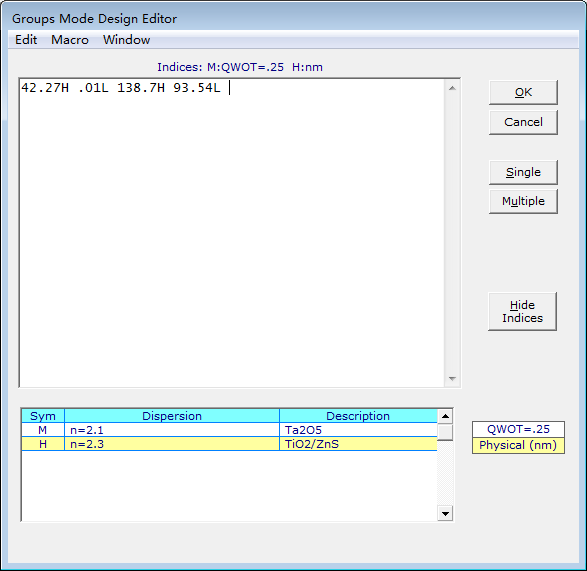Click up arrow of indices table scrollbar

tap(445, 416)
